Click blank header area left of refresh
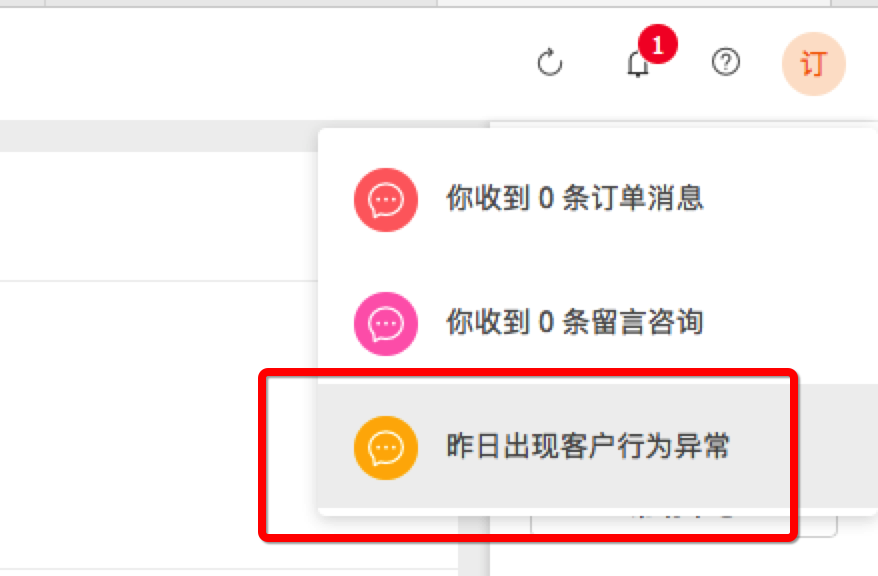 [x=263, y=63]
